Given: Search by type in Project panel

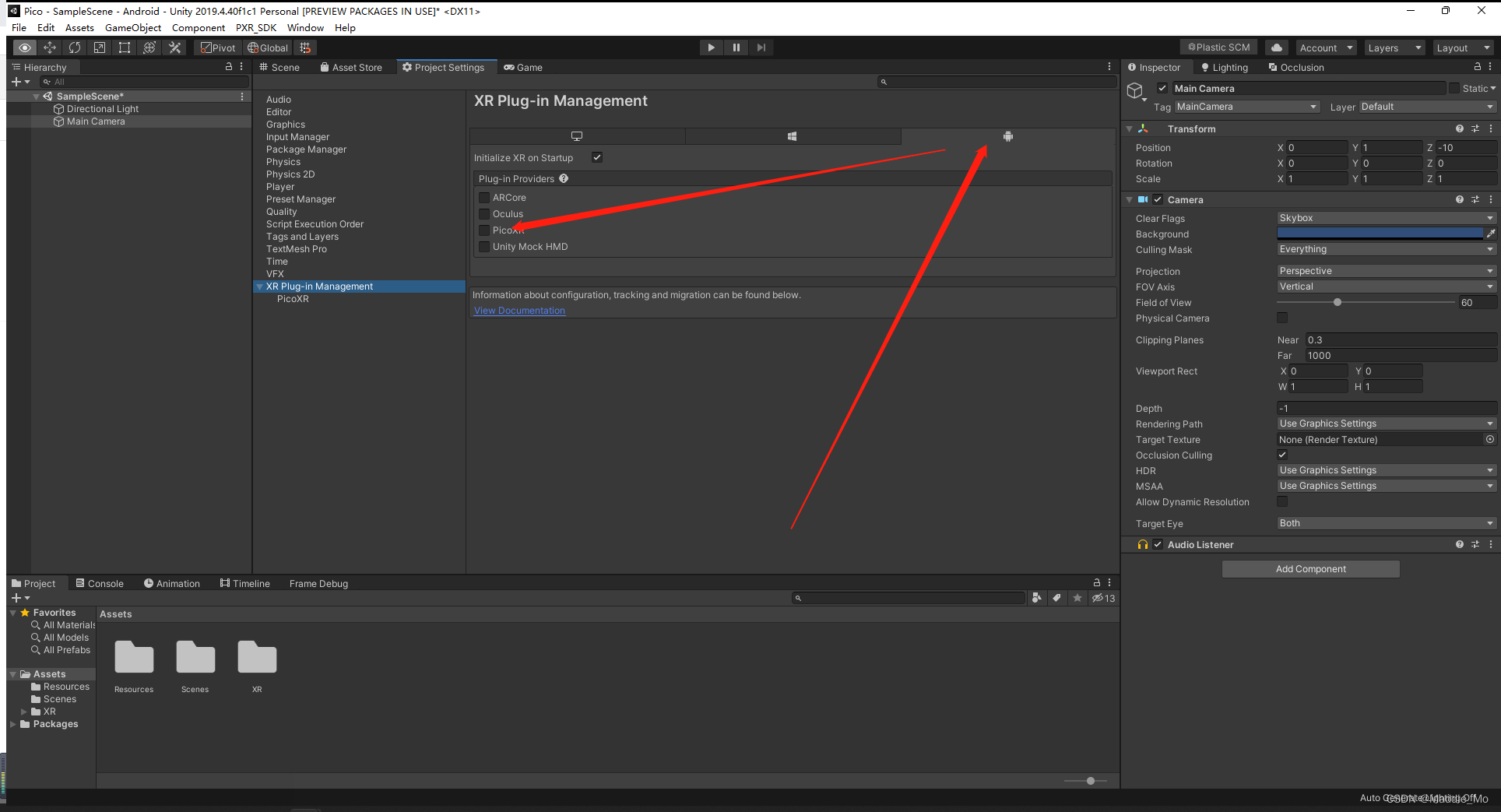Looking at the screenshot, I should (x=1037, y=598).
